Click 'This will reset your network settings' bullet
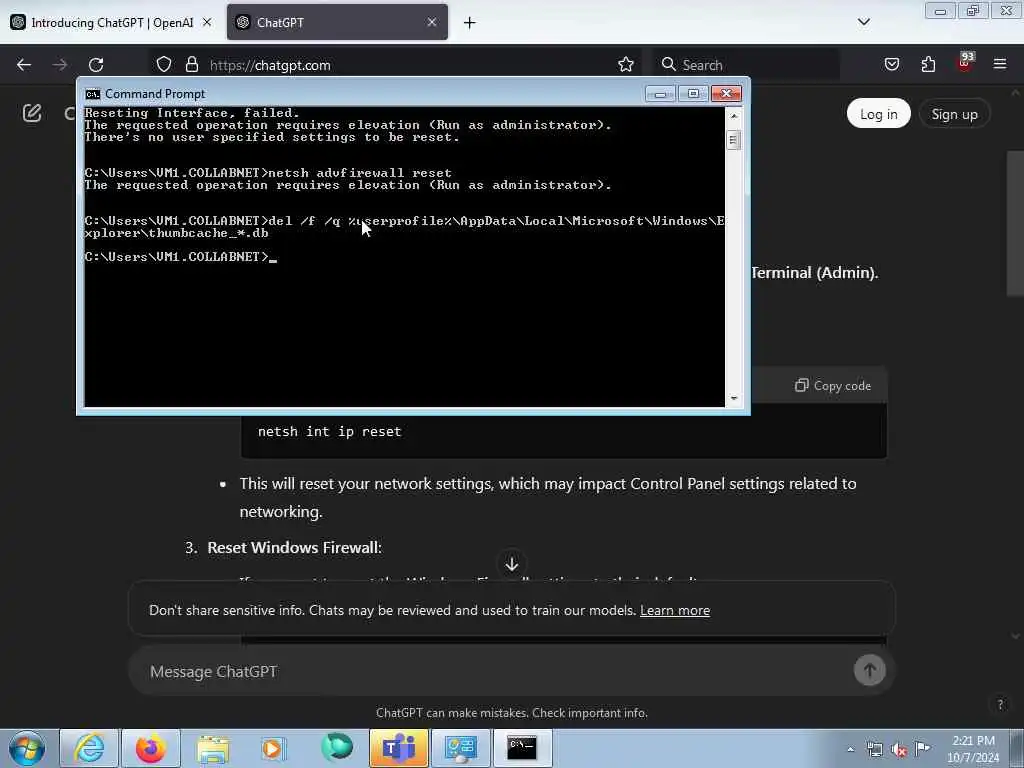Image resolution: width=1024 pixels, height=768 pixels. tap(547, 497)
